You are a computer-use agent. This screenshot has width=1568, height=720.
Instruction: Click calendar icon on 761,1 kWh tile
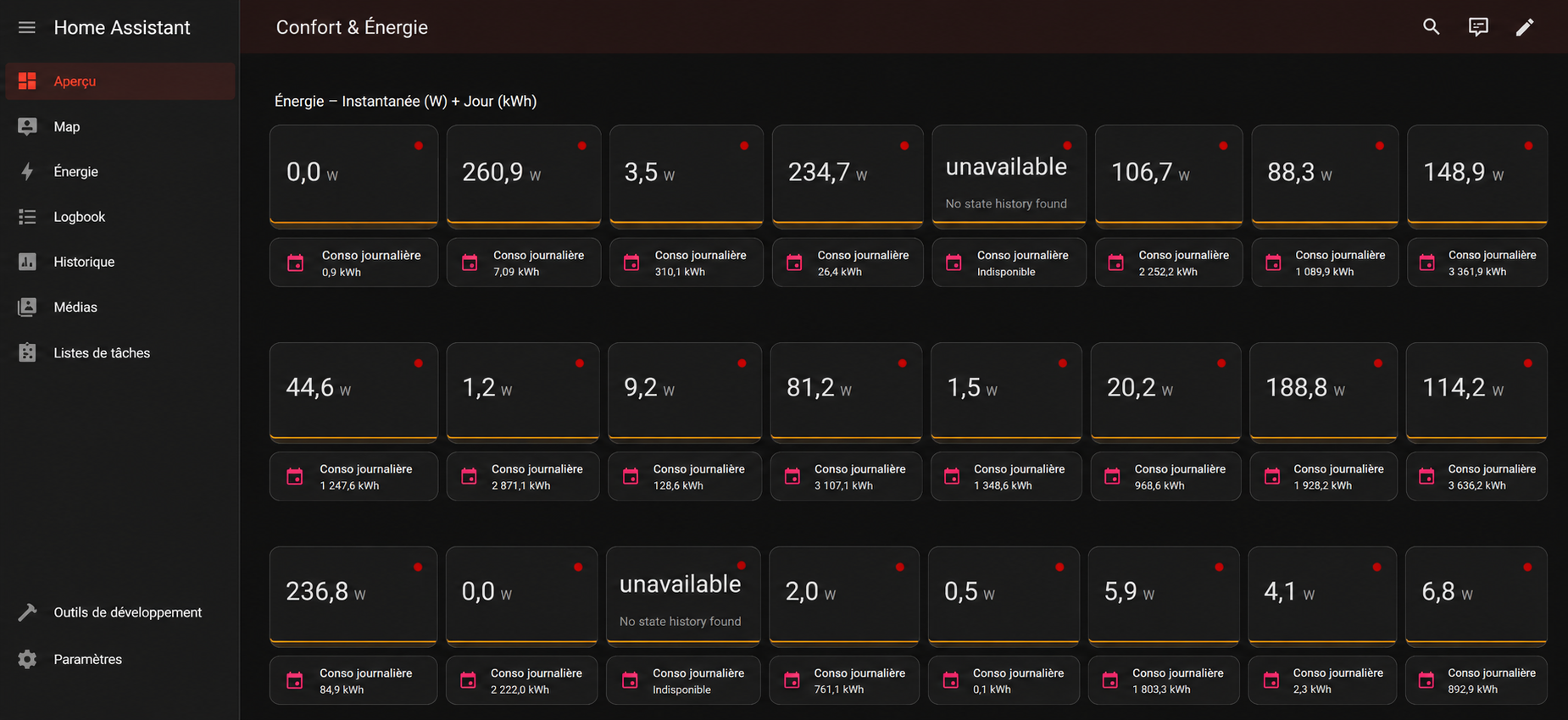(x=792, y=680)
